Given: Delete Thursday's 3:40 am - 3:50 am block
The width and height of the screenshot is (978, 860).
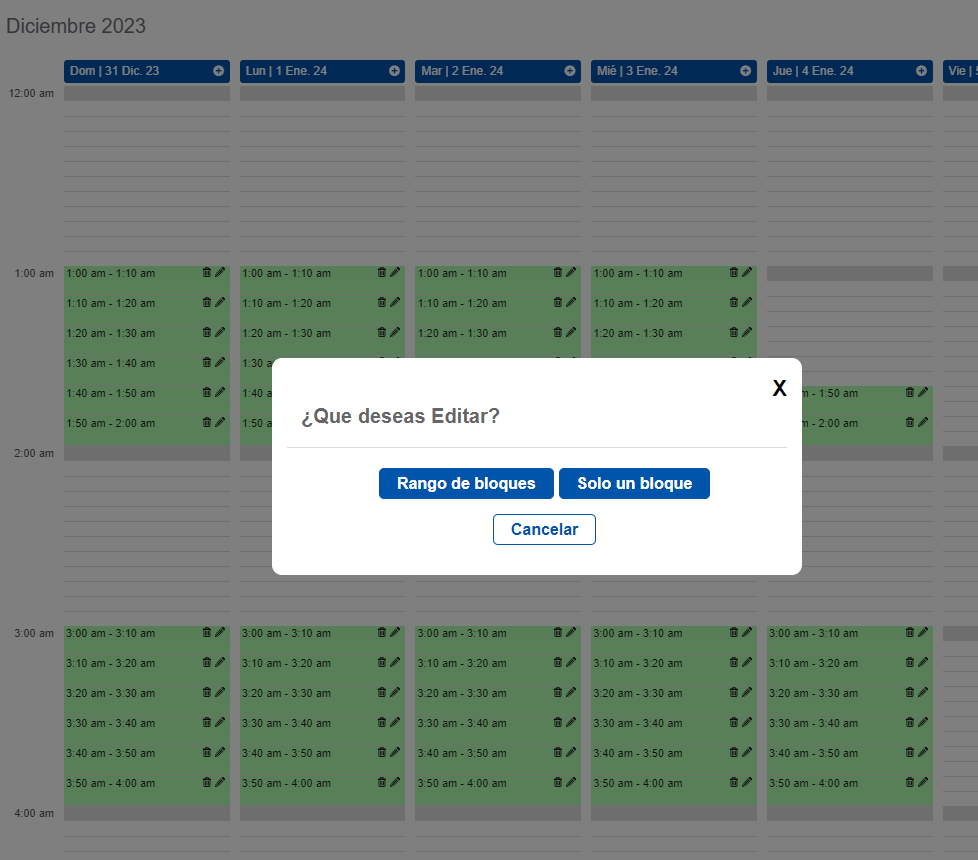Looking at the screenshot, I should click(x=909, y=752).
